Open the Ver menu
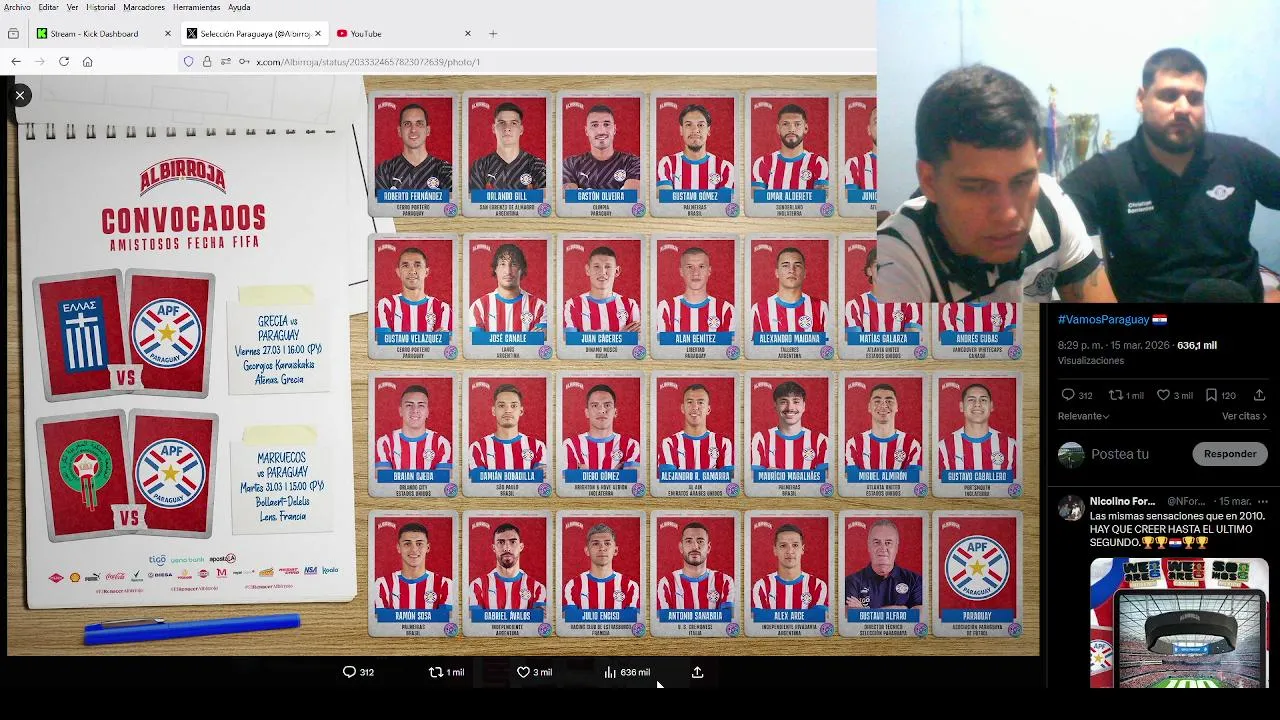 (x=73, y=7)
